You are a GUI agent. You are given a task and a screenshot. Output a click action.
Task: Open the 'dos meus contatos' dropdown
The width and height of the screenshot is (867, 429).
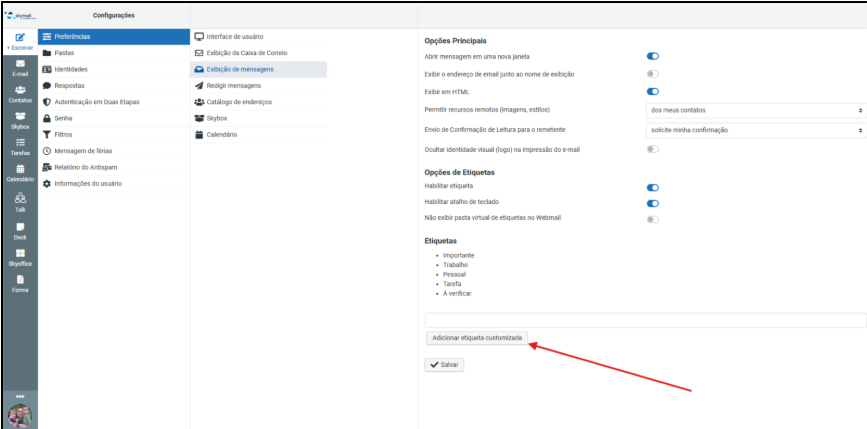point(755,110)
